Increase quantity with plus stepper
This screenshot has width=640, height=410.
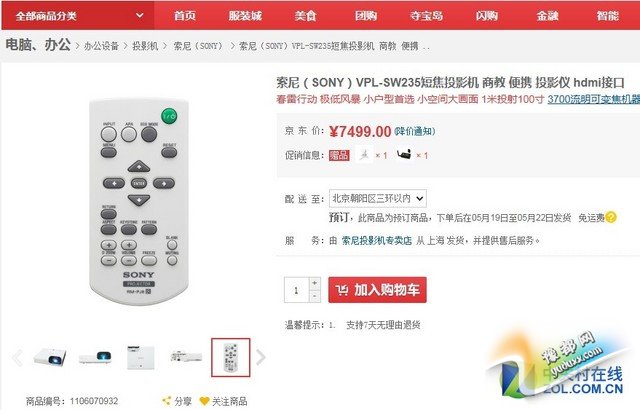[x=314, y=283]
